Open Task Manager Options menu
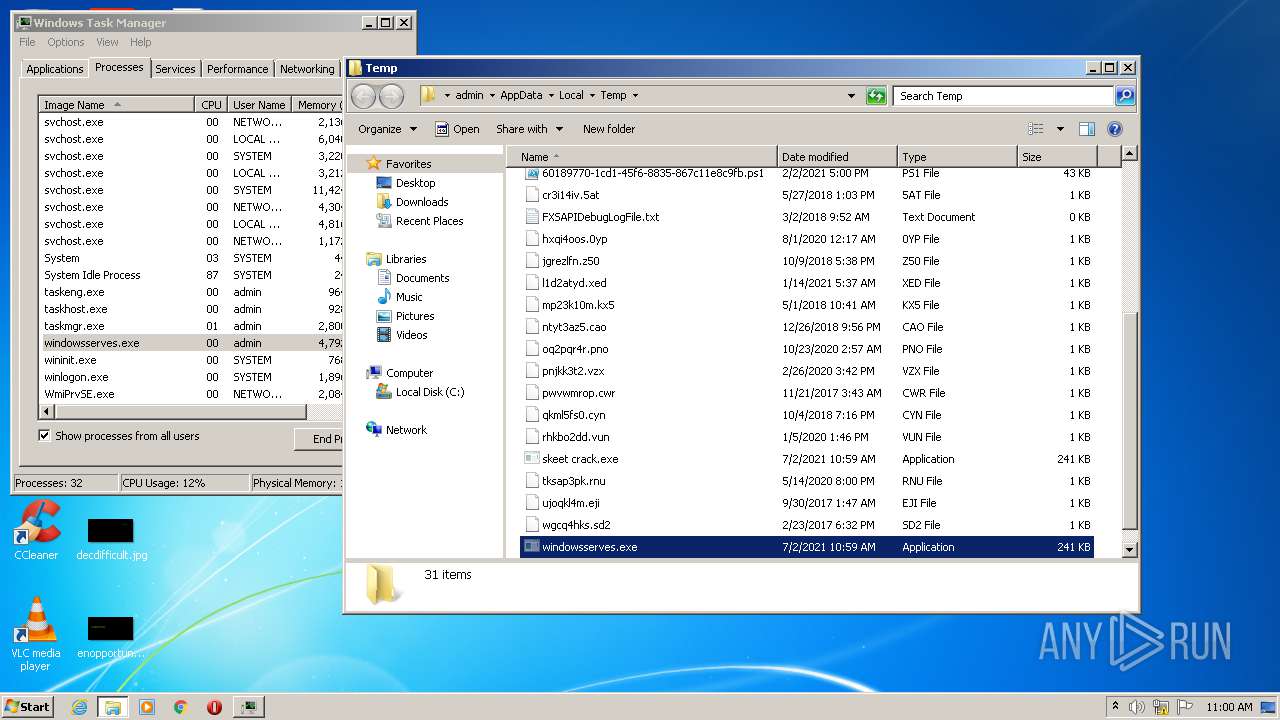This screenshot has height=720, width=1280. (66, 42)
